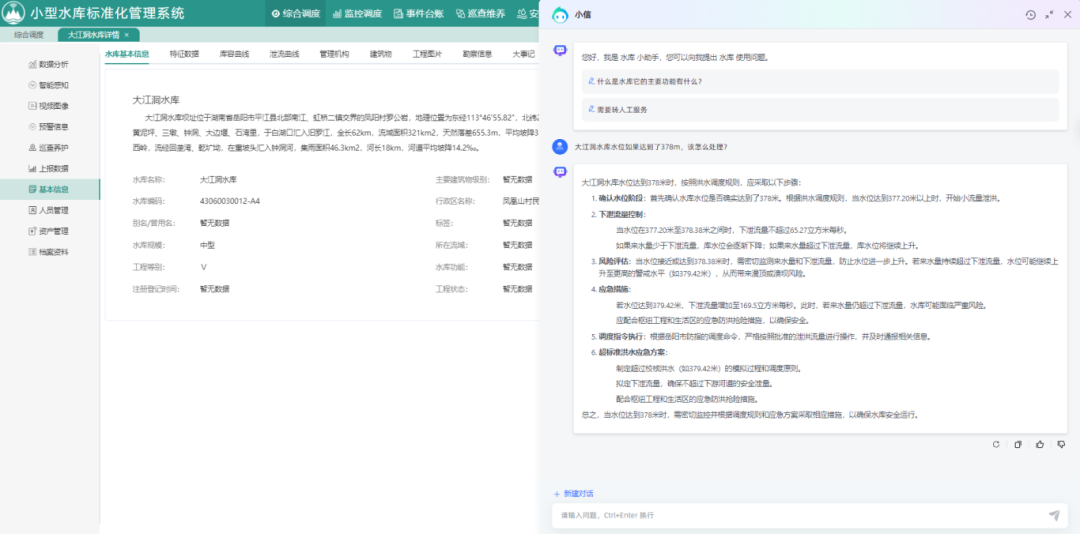The height and width of the screenshot is (534, 1080).
Task: Open 监控调度 in the top navigation
Action: (357, 13)
